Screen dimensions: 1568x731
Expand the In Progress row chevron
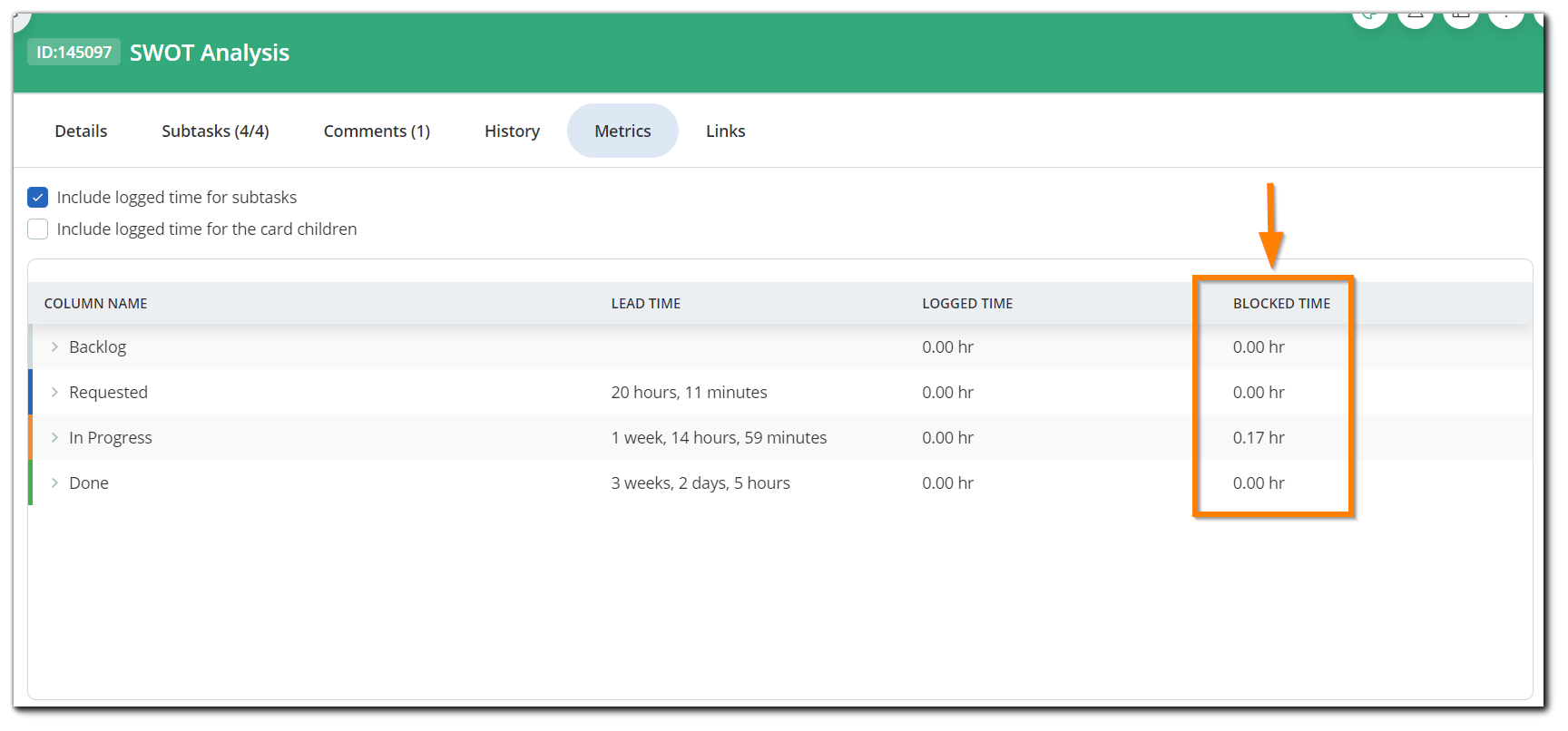pos(54,437)
